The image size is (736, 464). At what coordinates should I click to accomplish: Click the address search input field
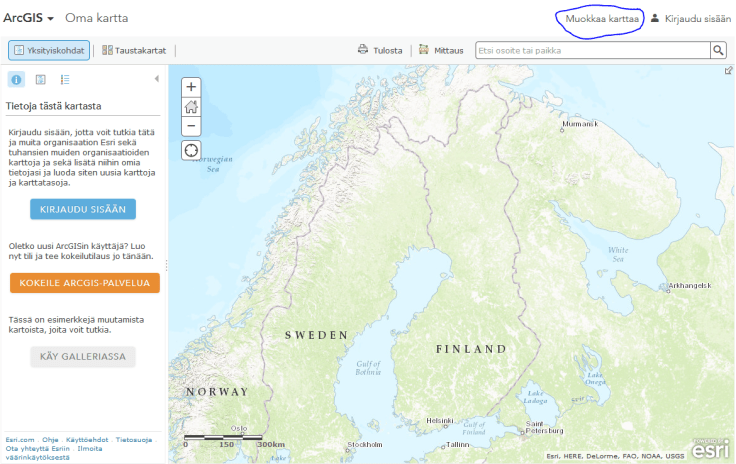(592, 50)
